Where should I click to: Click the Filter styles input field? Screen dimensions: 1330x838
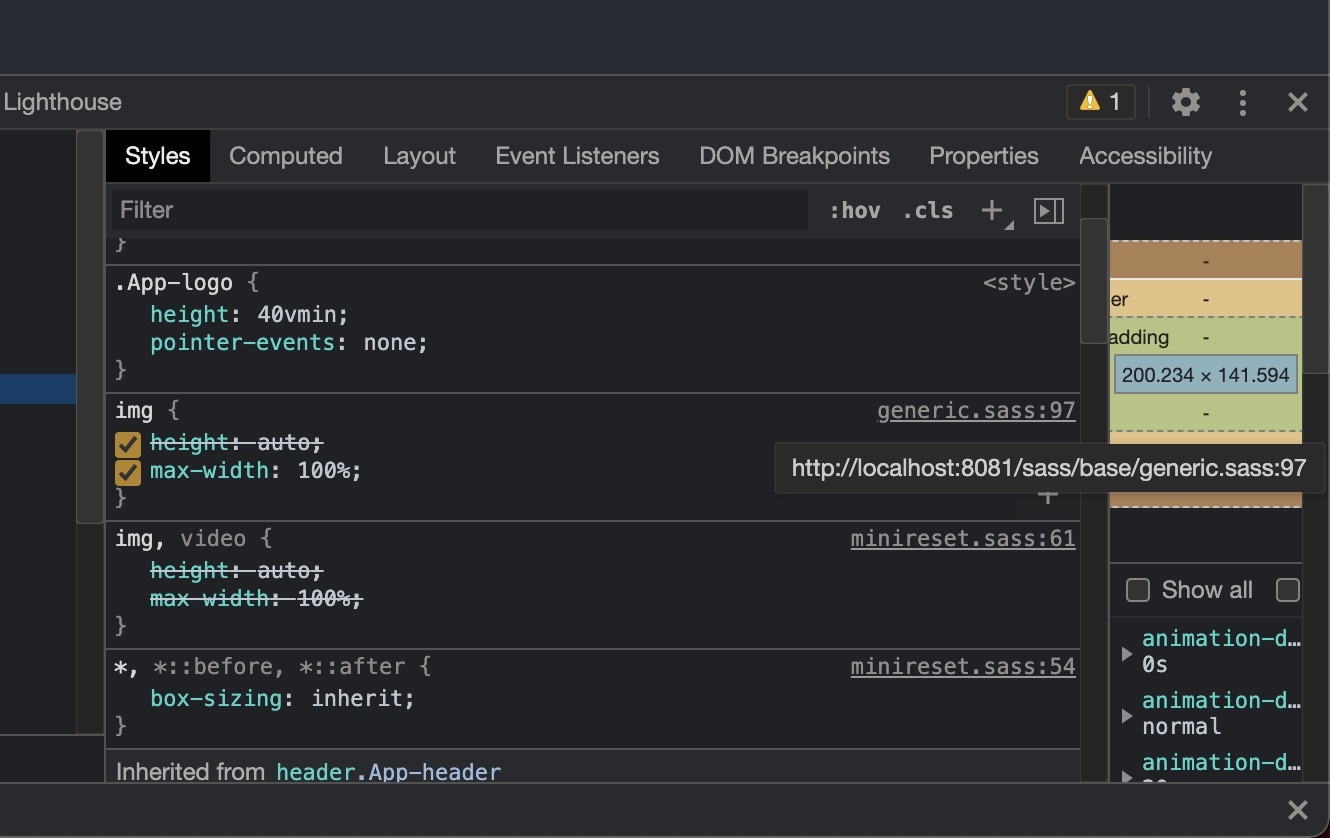pyautogui.click(x=400, y=210)
